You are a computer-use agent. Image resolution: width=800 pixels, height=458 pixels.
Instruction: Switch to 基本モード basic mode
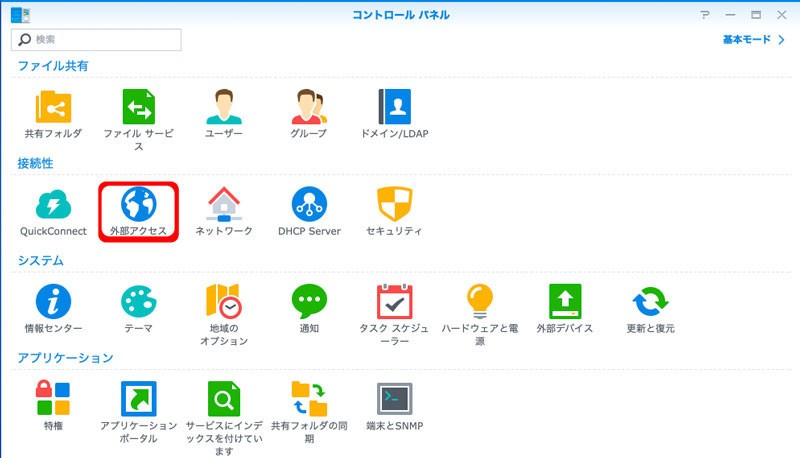point(753,39)
